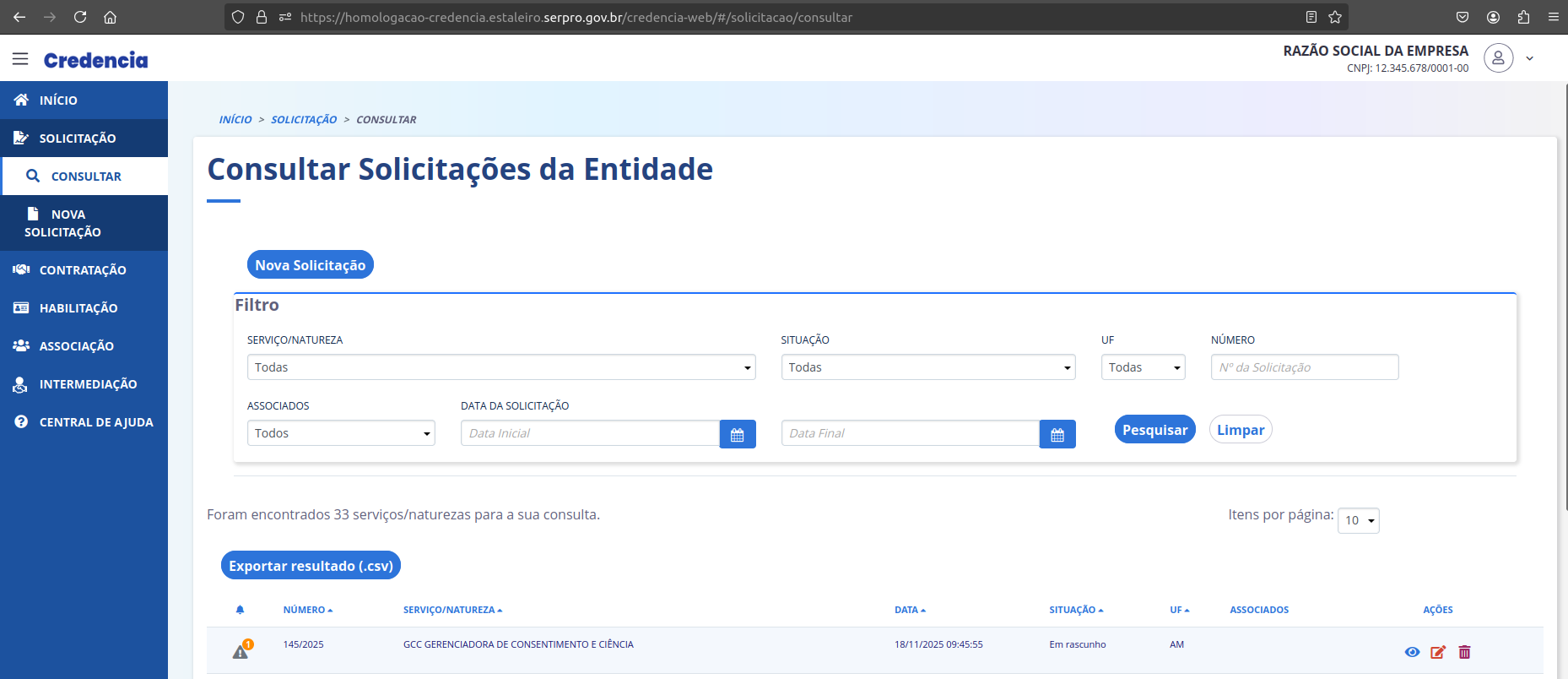
Task: Collapse the SOLICITAÇÃO sidebar section
Action: click(x=84, y=138)
